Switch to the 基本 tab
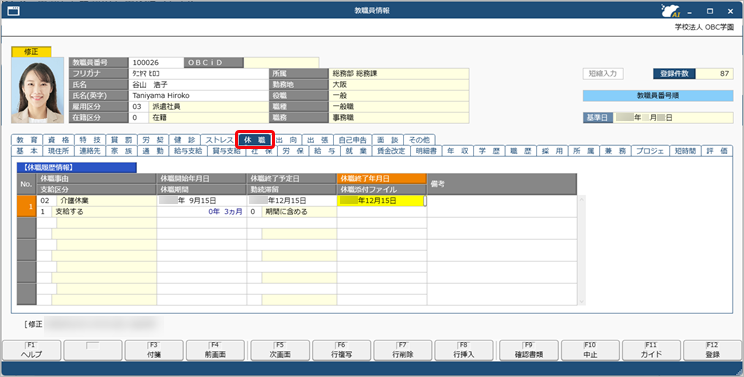Screen dimensions: 744x377 pos(27,151)
